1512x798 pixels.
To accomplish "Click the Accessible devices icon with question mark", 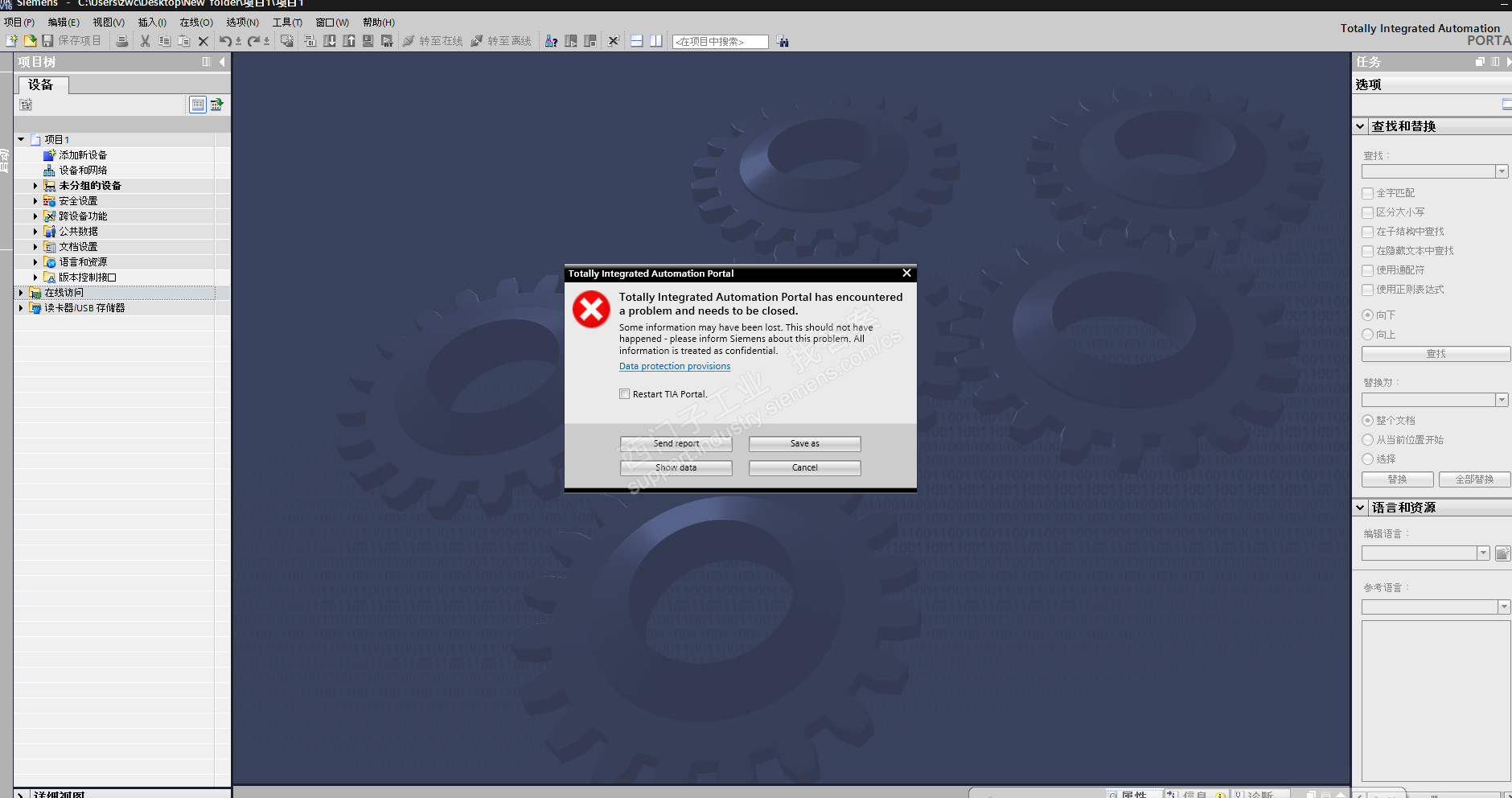I will 551,41.
